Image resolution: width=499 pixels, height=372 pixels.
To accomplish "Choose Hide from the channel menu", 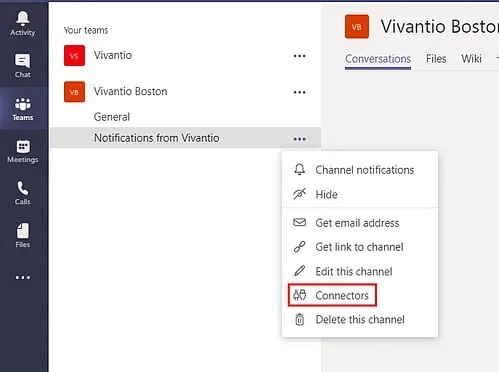I will point(360,194).
